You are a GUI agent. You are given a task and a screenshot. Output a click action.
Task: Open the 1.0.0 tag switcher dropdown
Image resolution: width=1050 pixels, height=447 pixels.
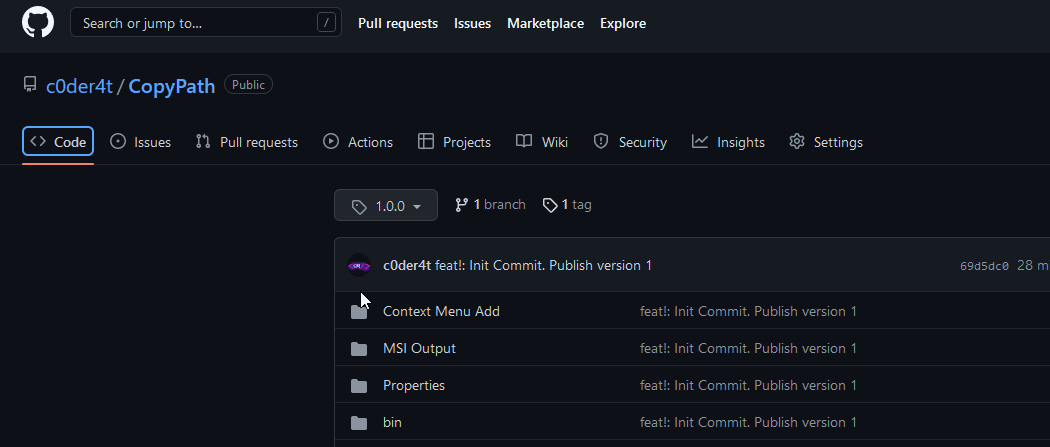(x=386, y=206)
